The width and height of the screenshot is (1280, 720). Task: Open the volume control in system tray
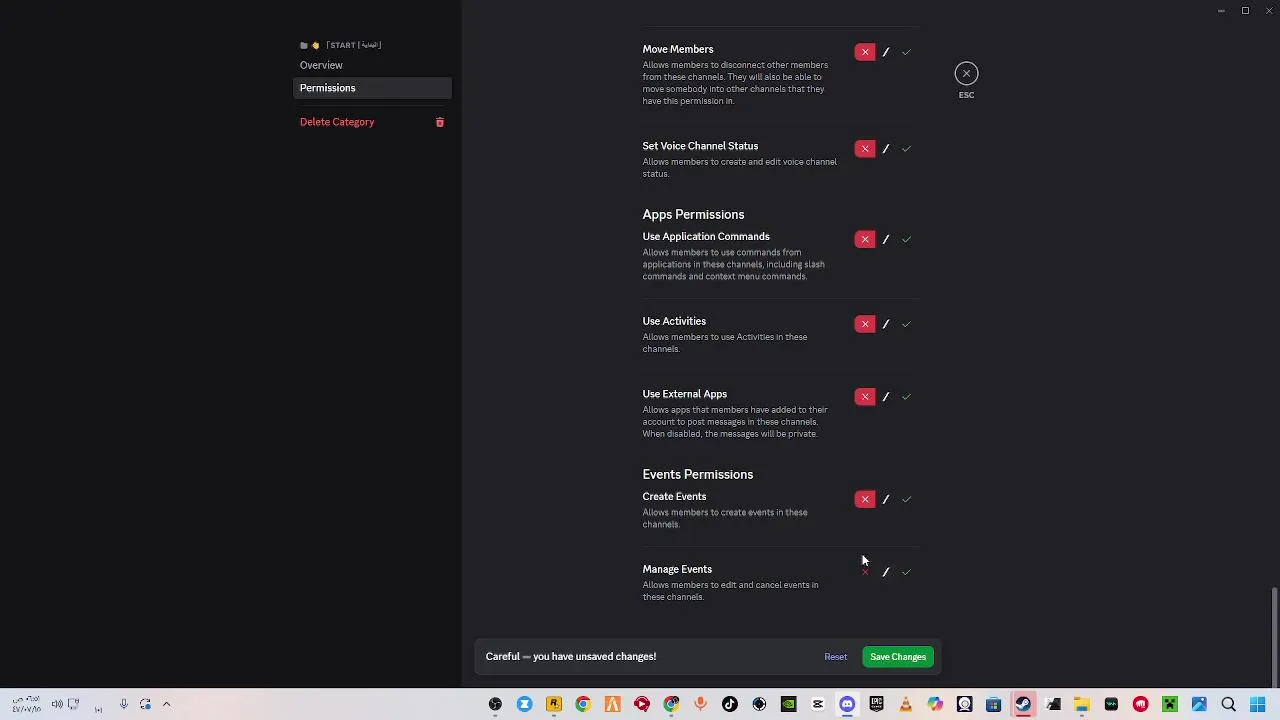click(57, 704)
